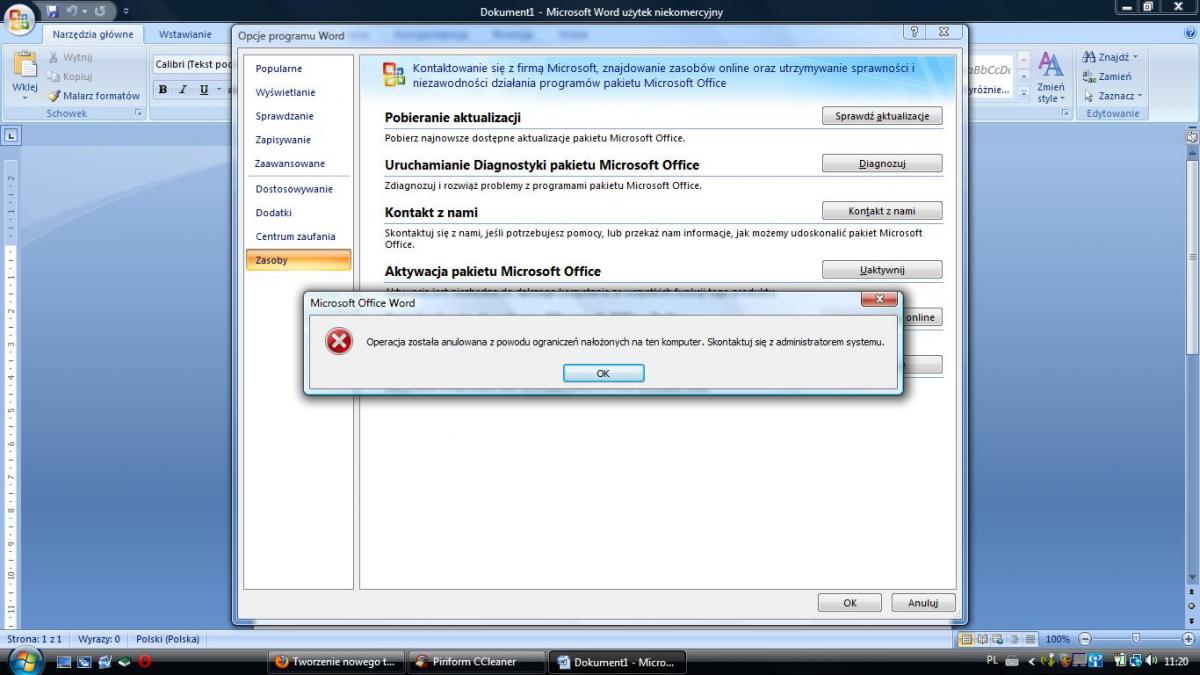1200x675 pixels.
Task: Select Popularne in the options sidebar
Action: click(298, 69)
